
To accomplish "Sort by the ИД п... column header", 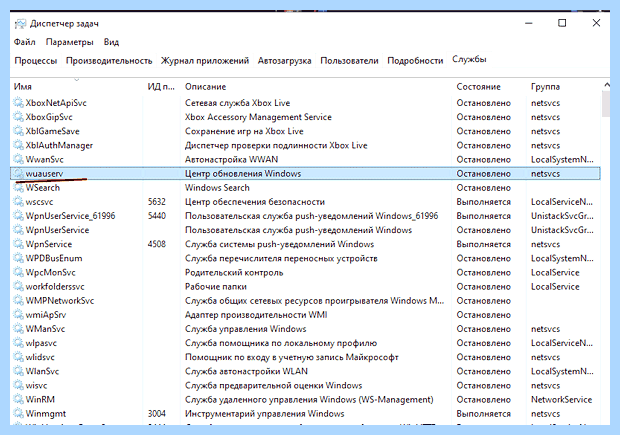I will pos(161,87).
